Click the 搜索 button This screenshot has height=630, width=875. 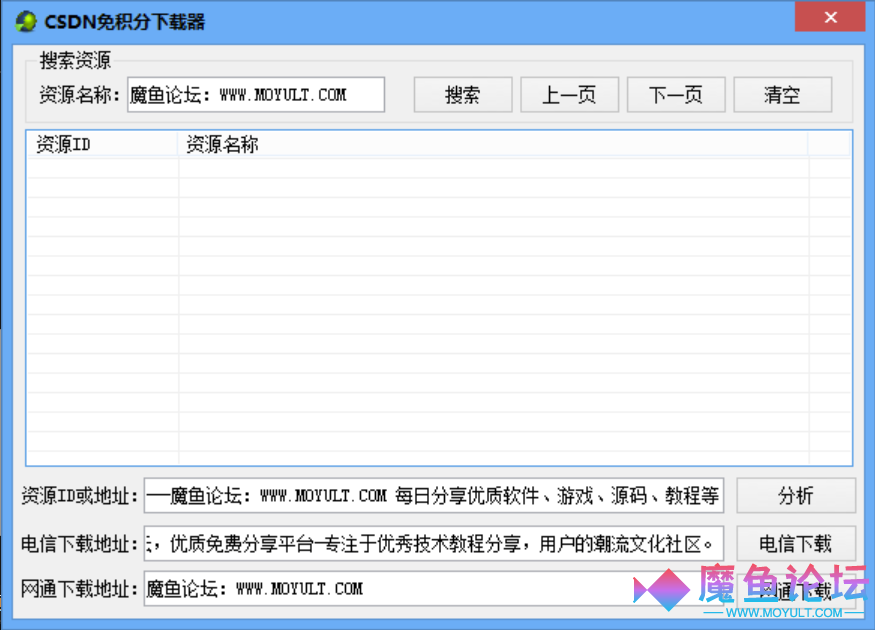[x=463, y=95]
